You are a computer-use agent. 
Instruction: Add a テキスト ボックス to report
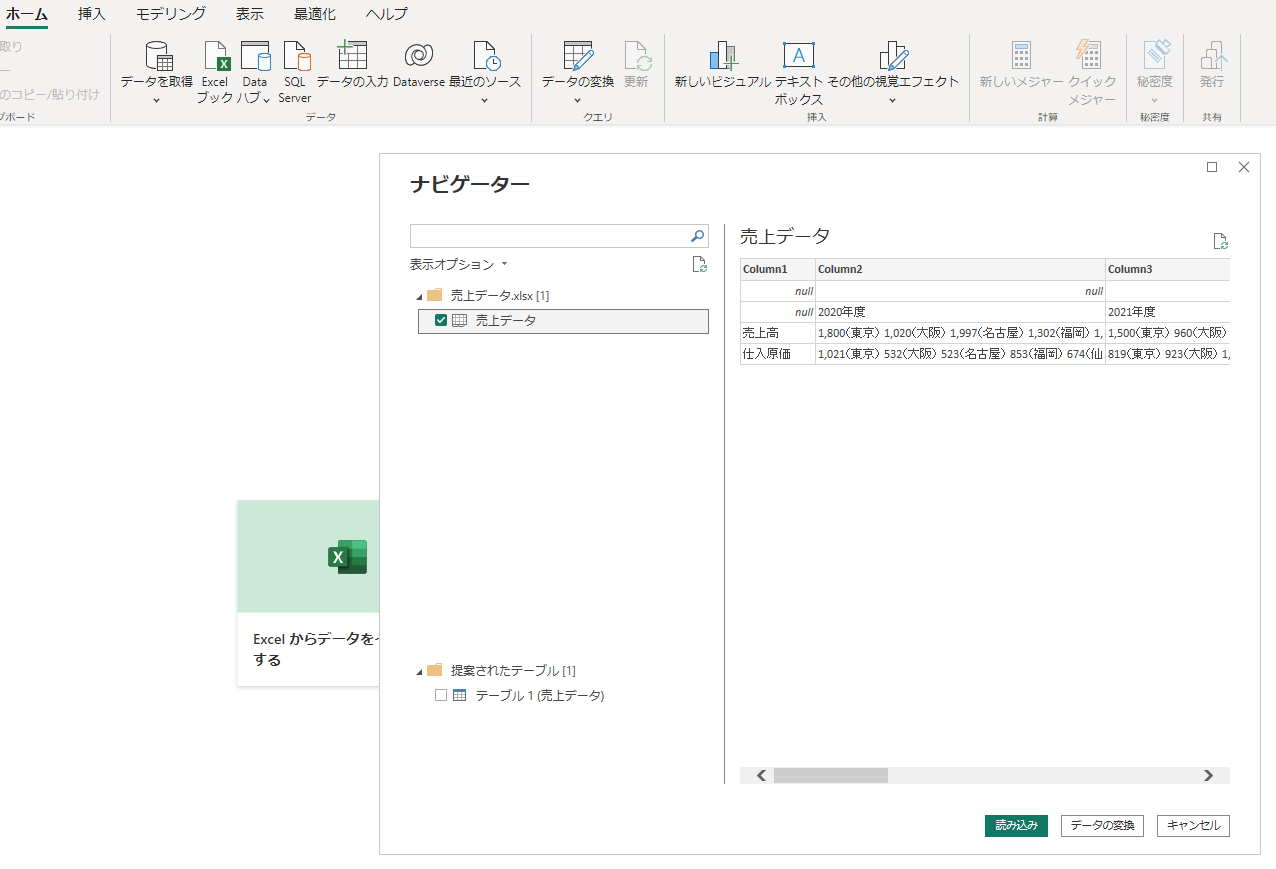coord(798,57)
